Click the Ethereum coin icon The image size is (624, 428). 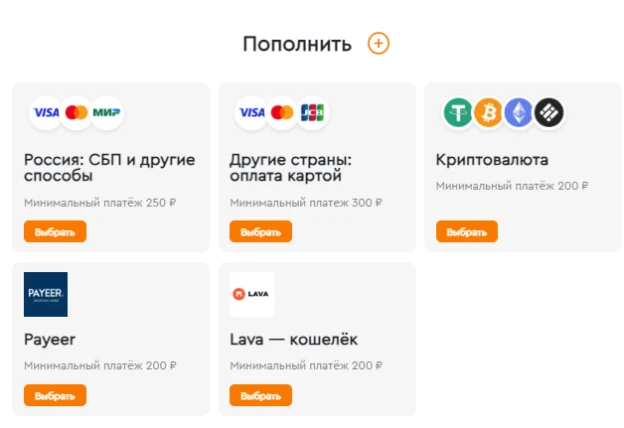point(519,113)
